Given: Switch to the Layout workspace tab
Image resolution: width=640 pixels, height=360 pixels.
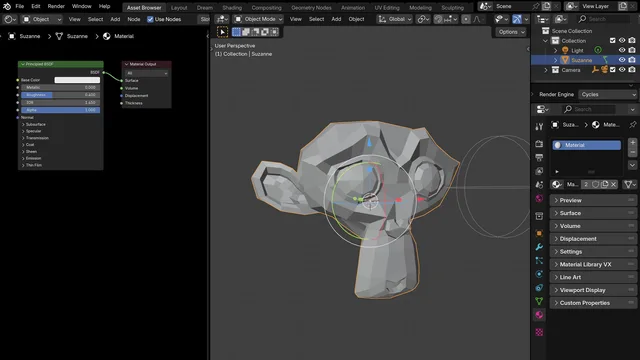Looking at the screenshot, I should (179, 7).
